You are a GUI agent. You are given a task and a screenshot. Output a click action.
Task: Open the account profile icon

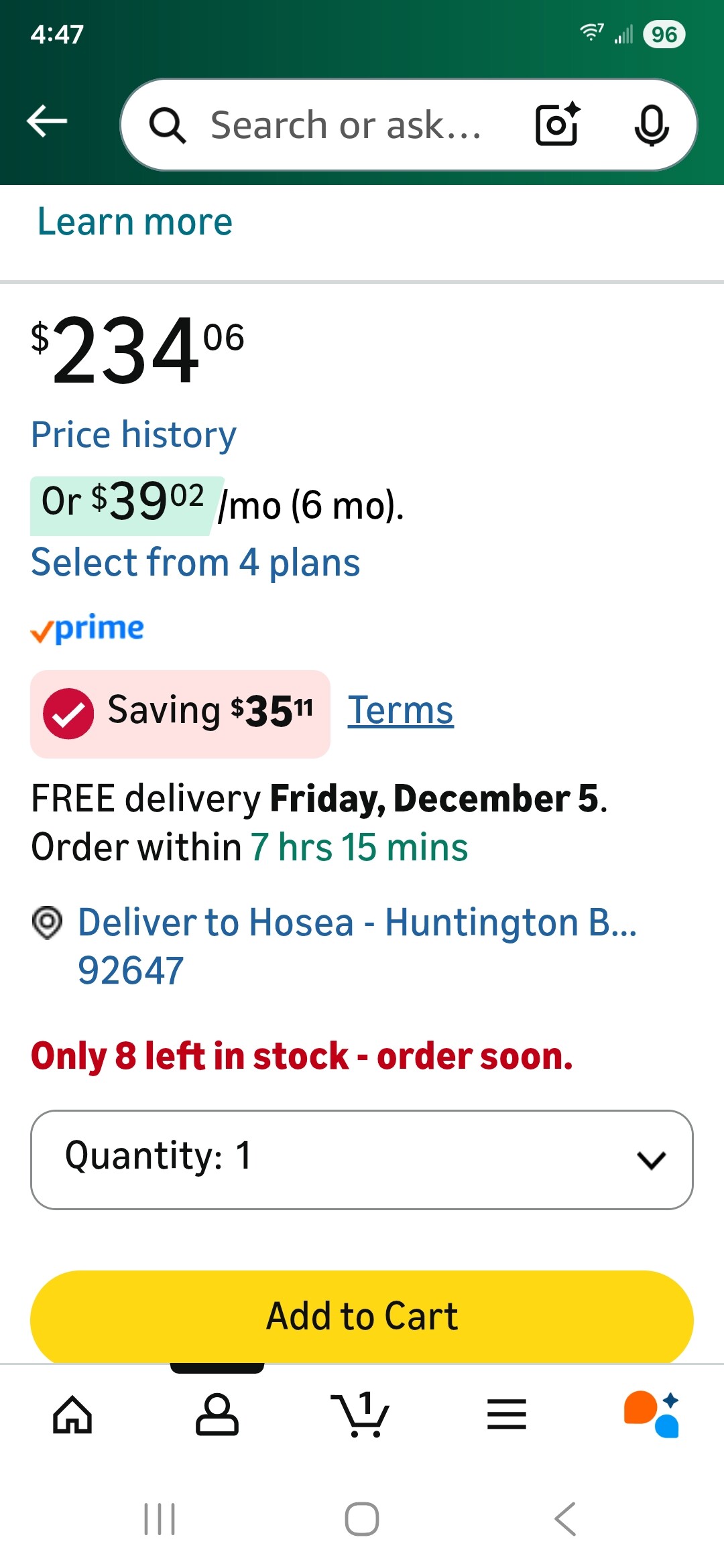(x=217, y=1415)
